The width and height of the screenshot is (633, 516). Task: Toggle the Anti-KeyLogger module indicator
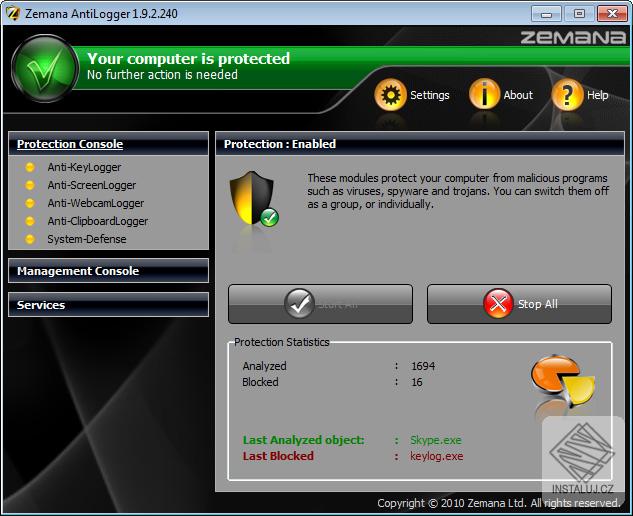pos(30,167)
